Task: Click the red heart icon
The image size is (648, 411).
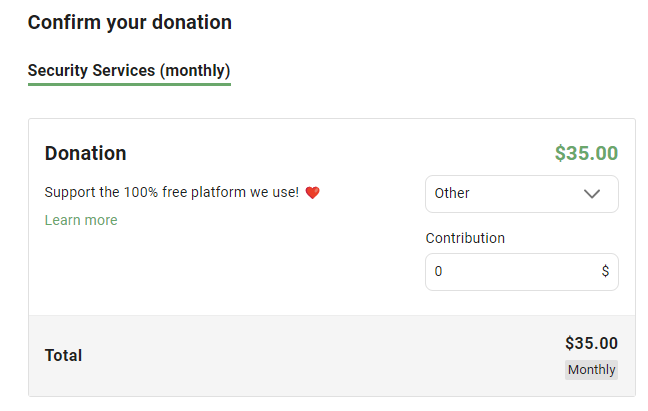Action: 312,192
